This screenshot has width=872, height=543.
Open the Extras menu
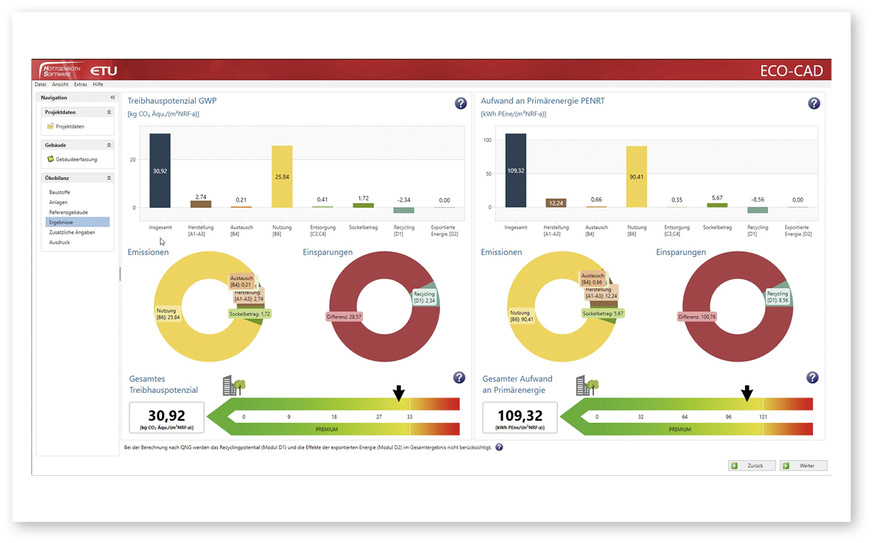pos(80,84)
